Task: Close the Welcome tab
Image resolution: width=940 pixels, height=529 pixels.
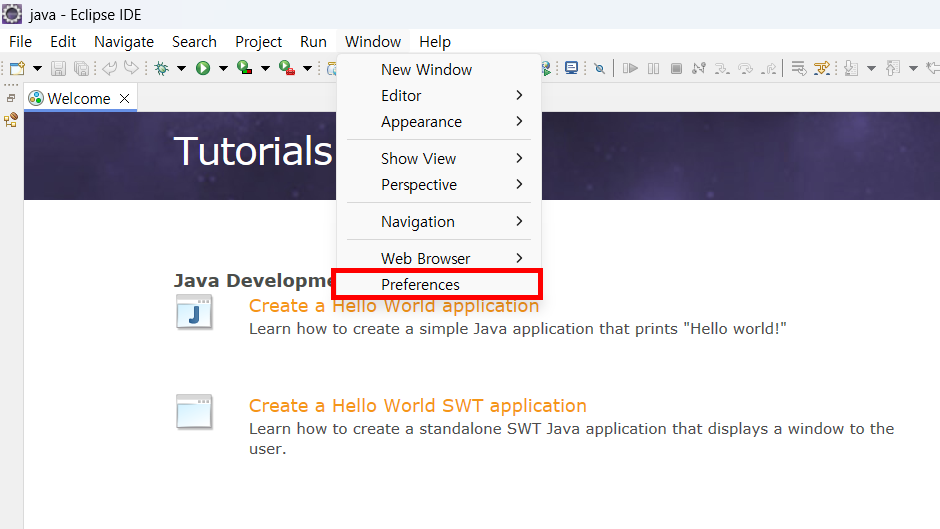Action: coord(125,98)
